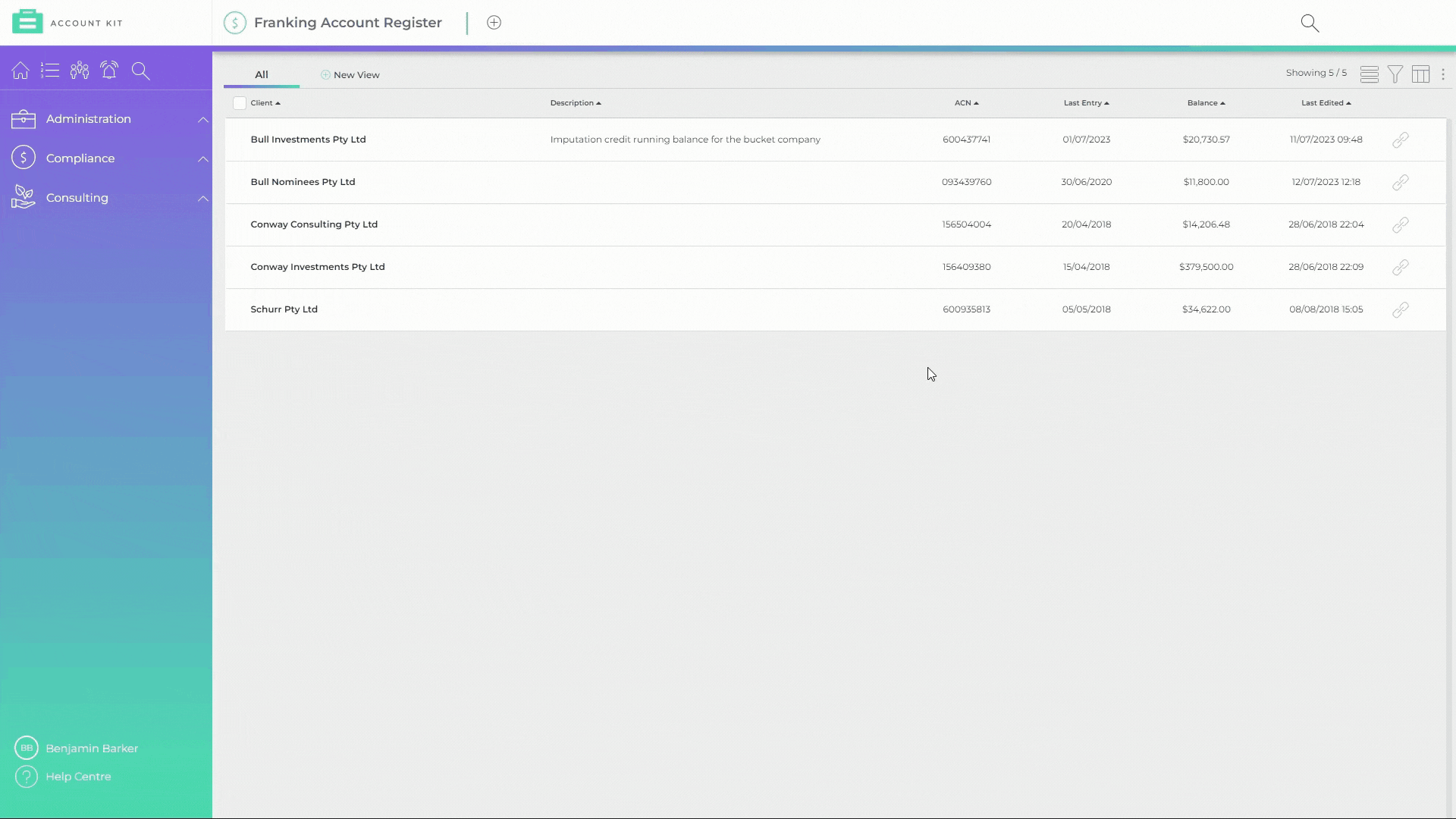Viewport: 1456px width, 819px height.
Task: Open the filter funnel icon
Action: (x=1395, y=74)
